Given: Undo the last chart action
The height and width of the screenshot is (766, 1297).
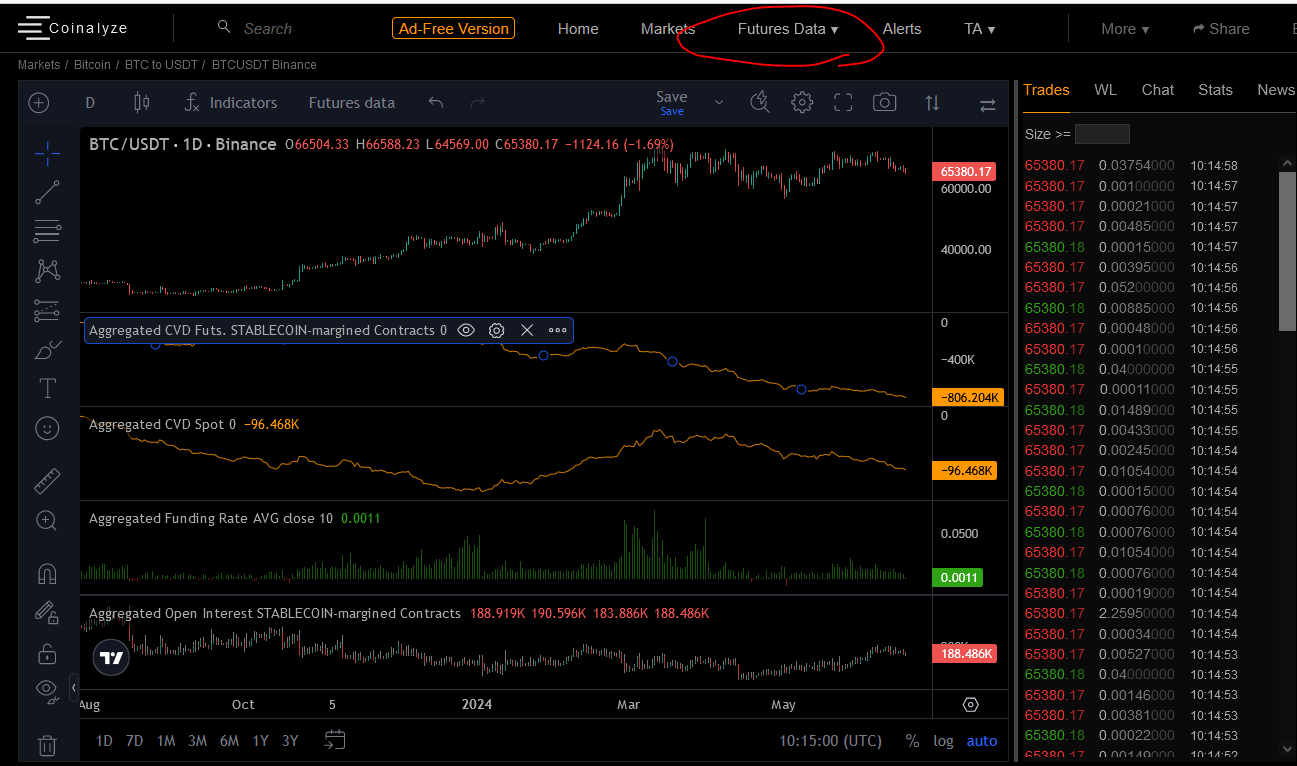Looking at the screenshot, I should point(435,102).
